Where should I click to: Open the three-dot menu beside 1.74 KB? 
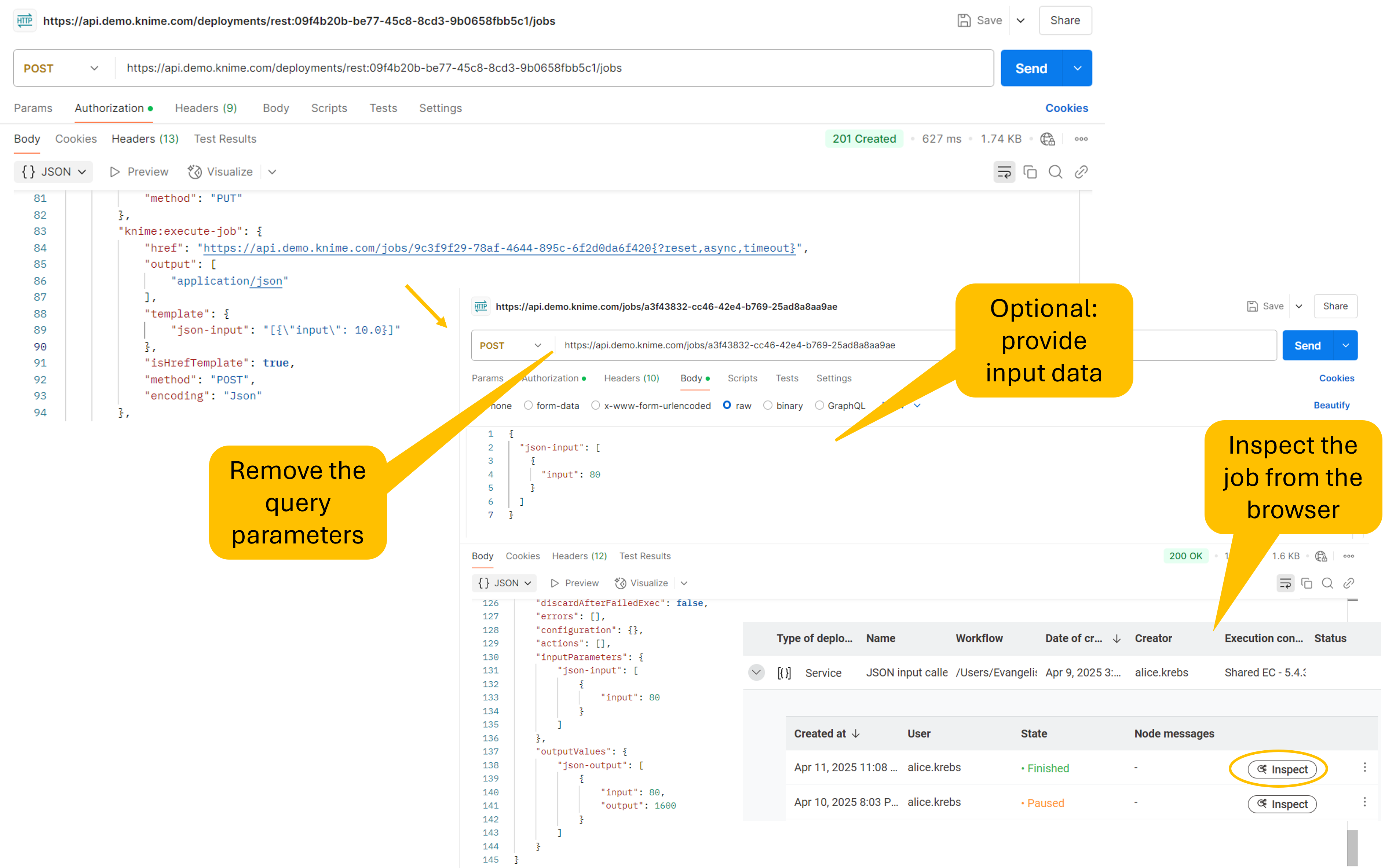1081,139
